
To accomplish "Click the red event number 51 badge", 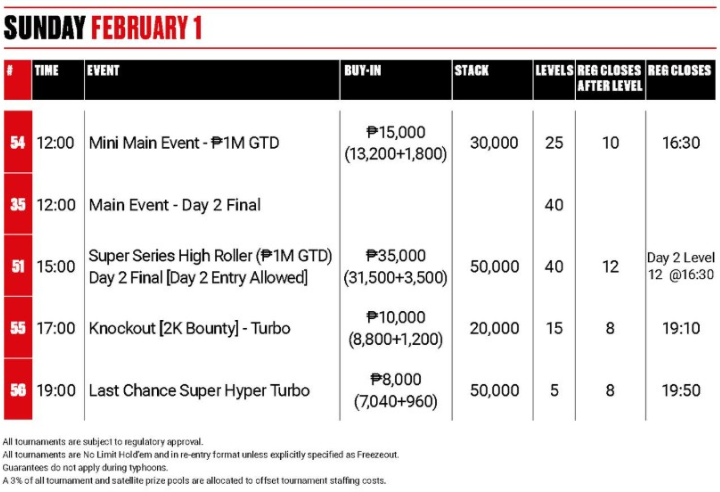I will tap(17, 267).
